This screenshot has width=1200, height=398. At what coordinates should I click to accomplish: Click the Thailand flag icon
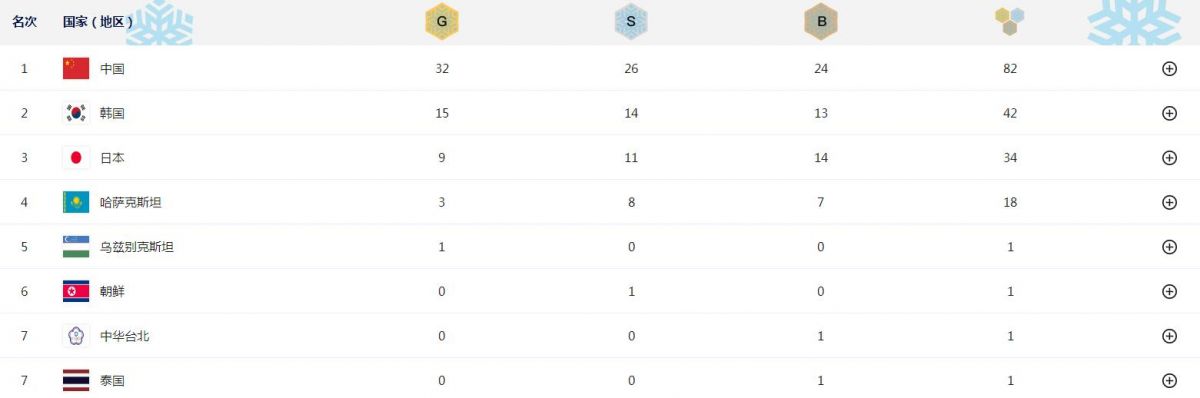click(76, 380)
